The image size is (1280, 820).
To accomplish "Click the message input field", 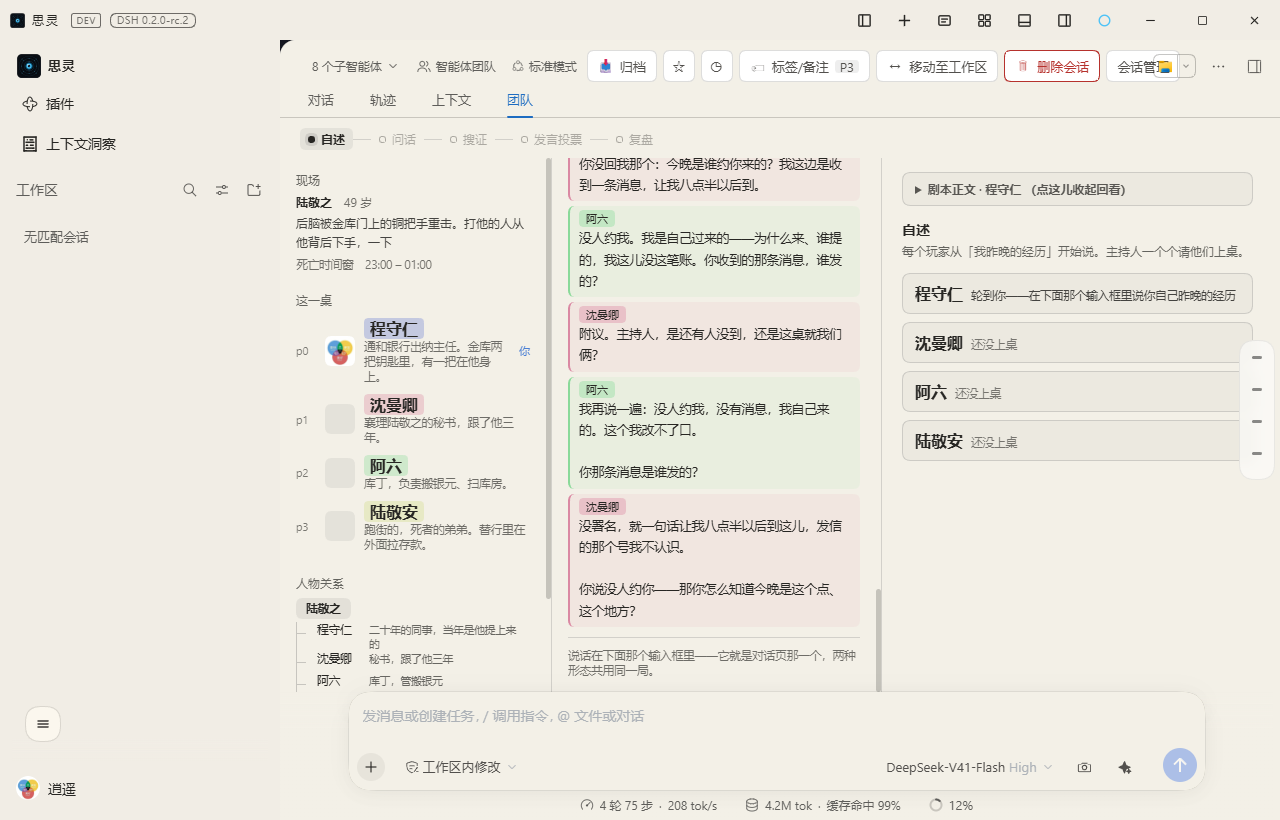I will [776, 716].
